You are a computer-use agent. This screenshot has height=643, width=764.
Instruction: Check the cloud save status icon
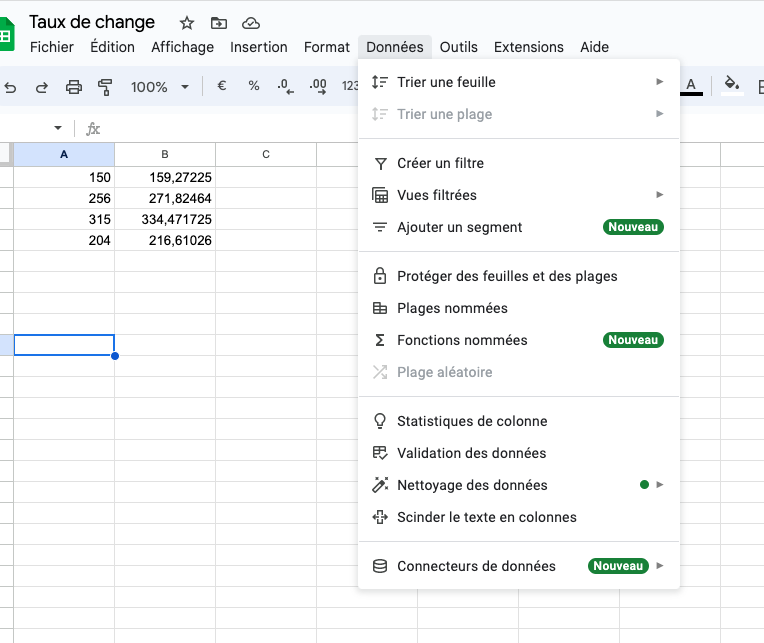click(x=251, y=23)
